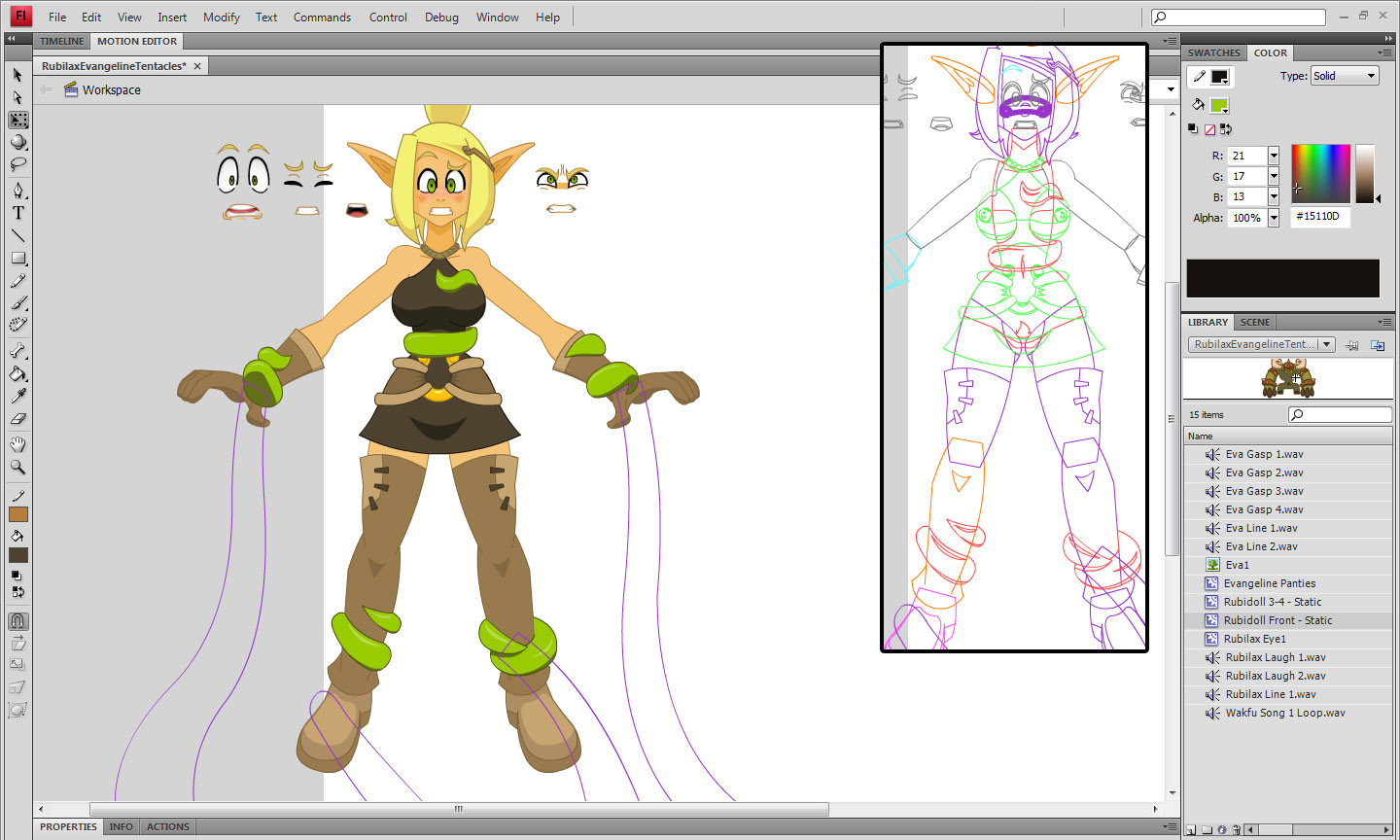Open the library document dropdown

click(x=1262, y=345)
